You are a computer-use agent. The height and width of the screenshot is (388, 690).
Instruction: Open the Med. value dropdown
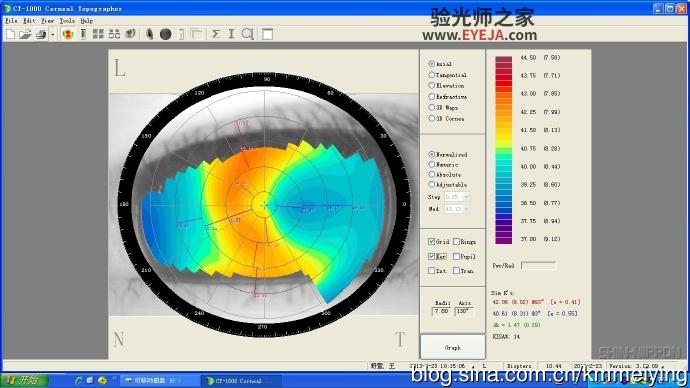[466, 209]
